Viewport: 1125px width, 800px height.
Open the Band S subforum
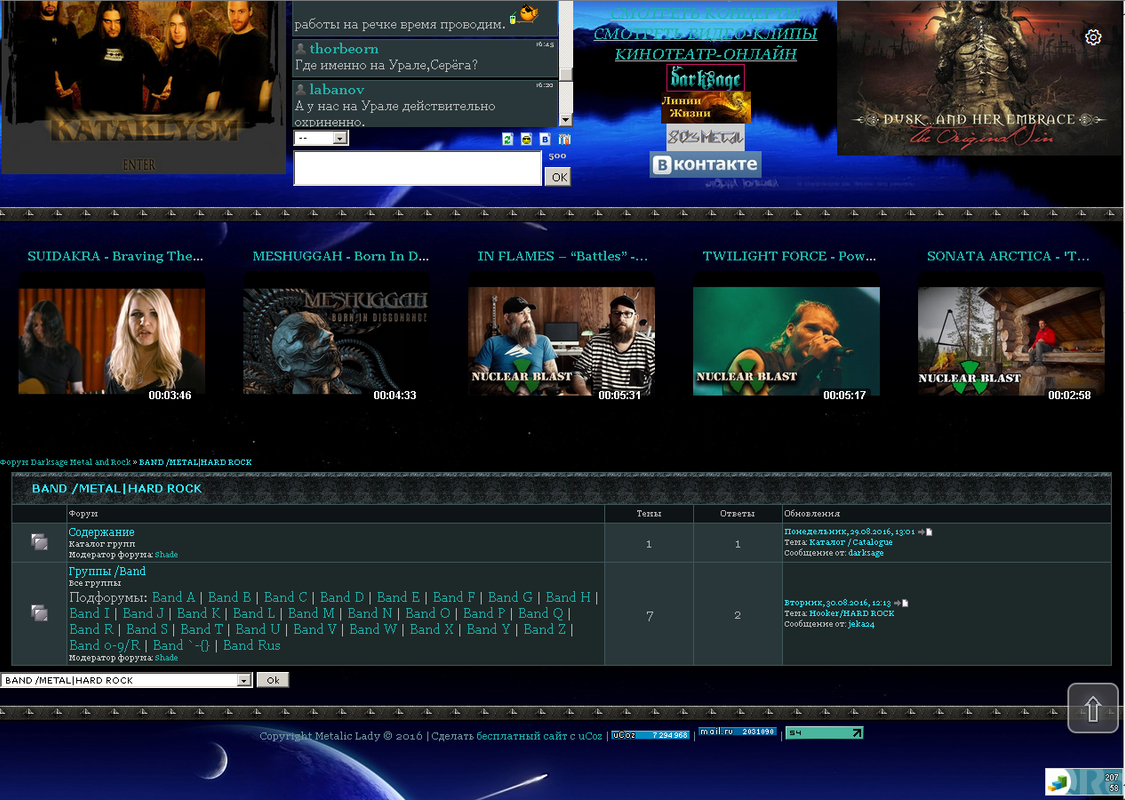click(147, 629)
